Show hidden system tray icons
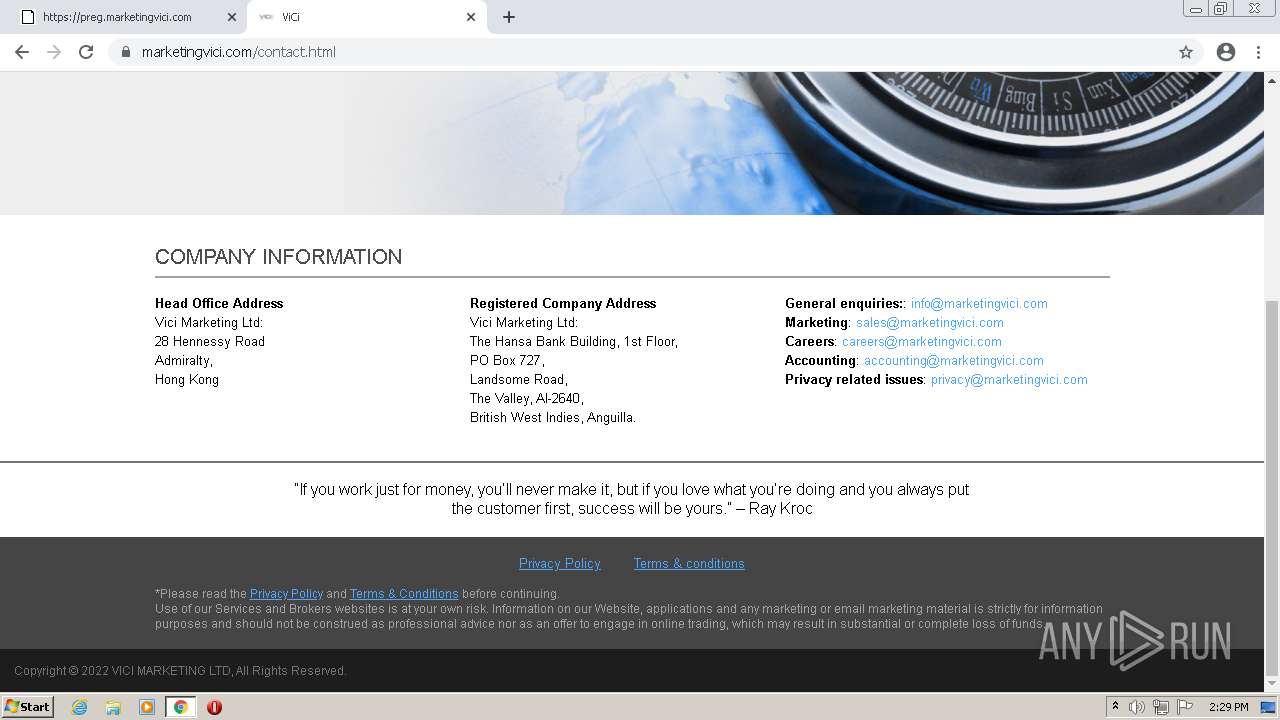Screen dimensions: 1280x720 point(1115,707)
